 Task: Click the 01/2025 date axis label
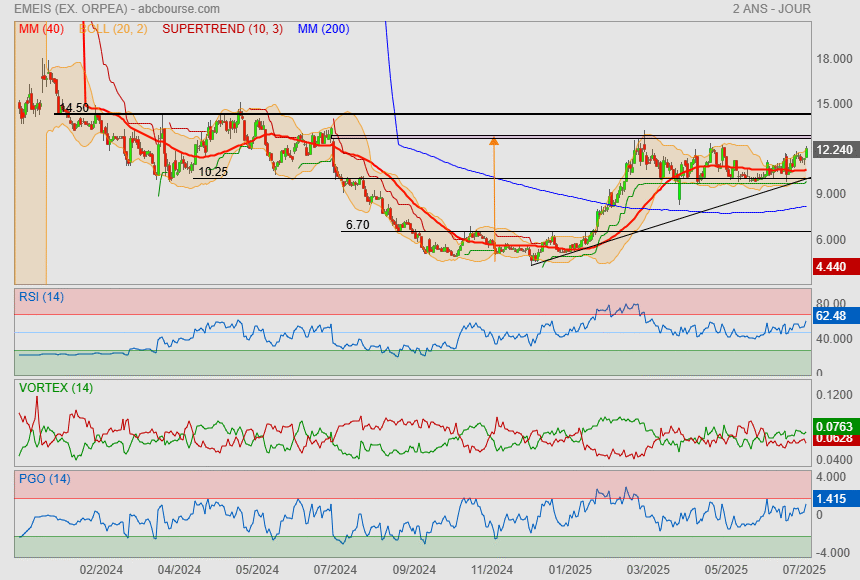pos(570,570)
